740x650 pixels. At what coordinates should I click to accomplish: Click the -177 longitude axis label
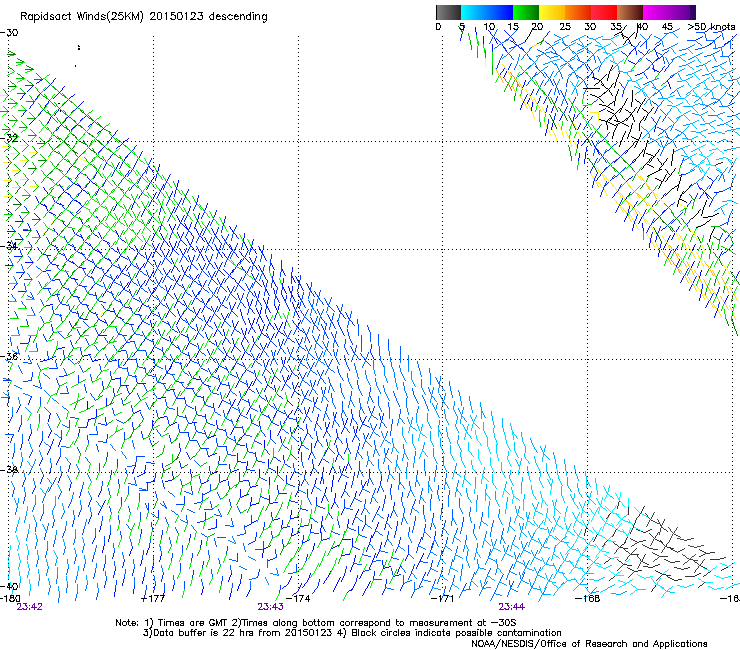tap(153, 598)
